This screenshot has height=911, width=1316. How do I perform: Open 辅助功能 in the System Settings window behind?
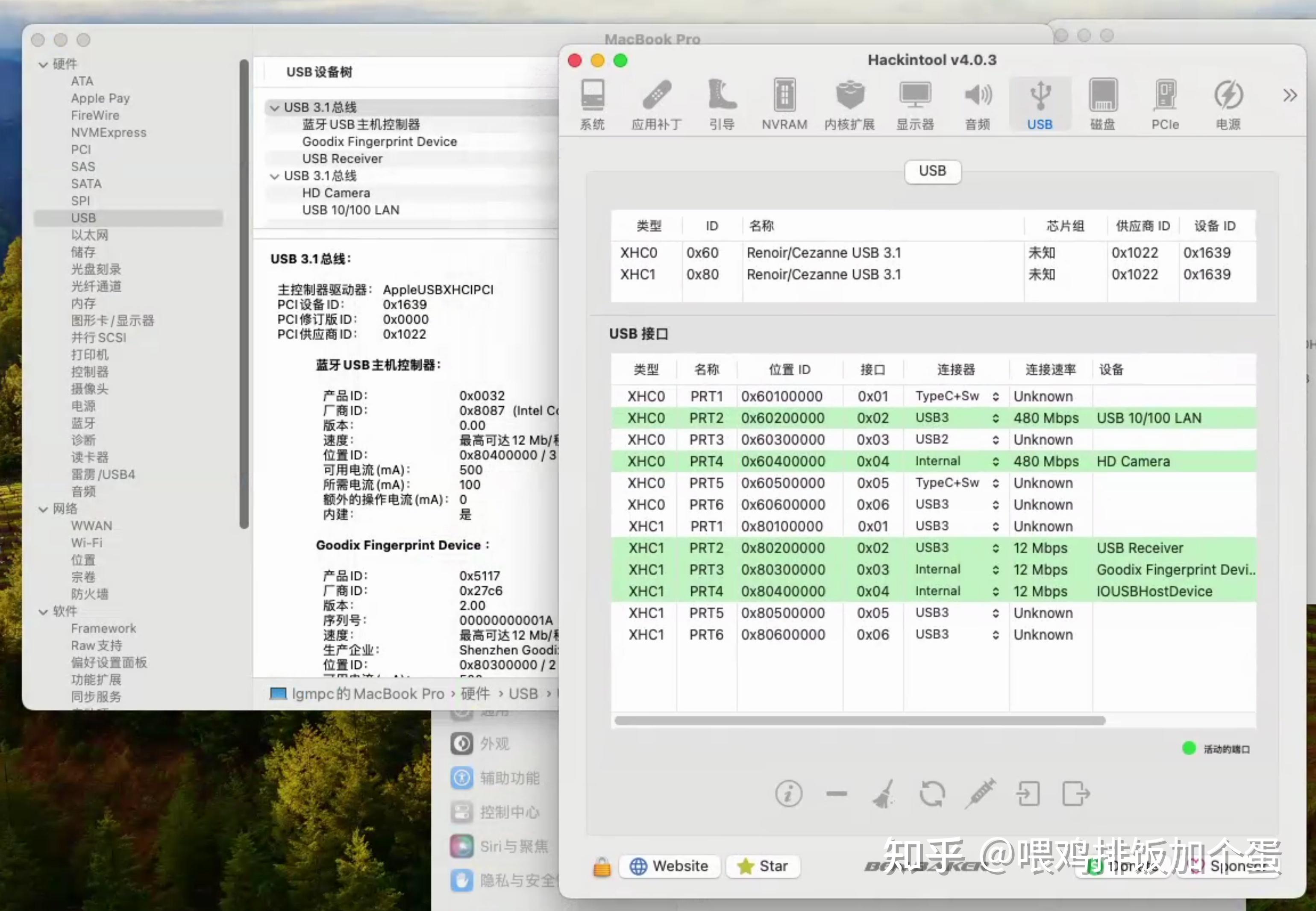tap(495, 778)
